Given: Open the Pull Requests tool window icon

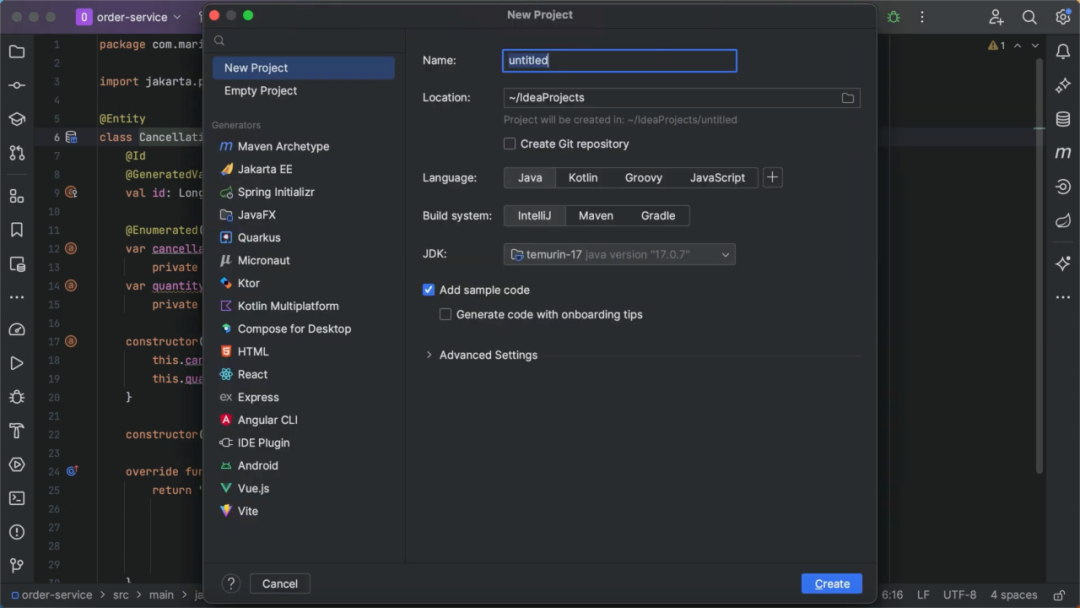Looking at the screenshot, I should [x=17, y=153].
